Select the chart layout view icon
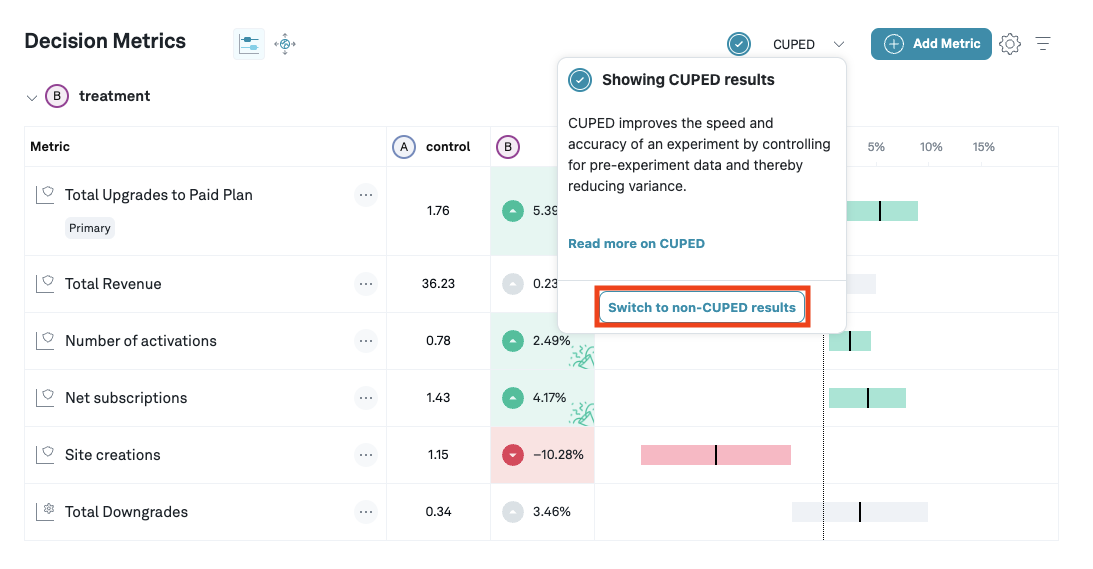The width and height of the screenshot is (1093, 569). tap(249, 44)
